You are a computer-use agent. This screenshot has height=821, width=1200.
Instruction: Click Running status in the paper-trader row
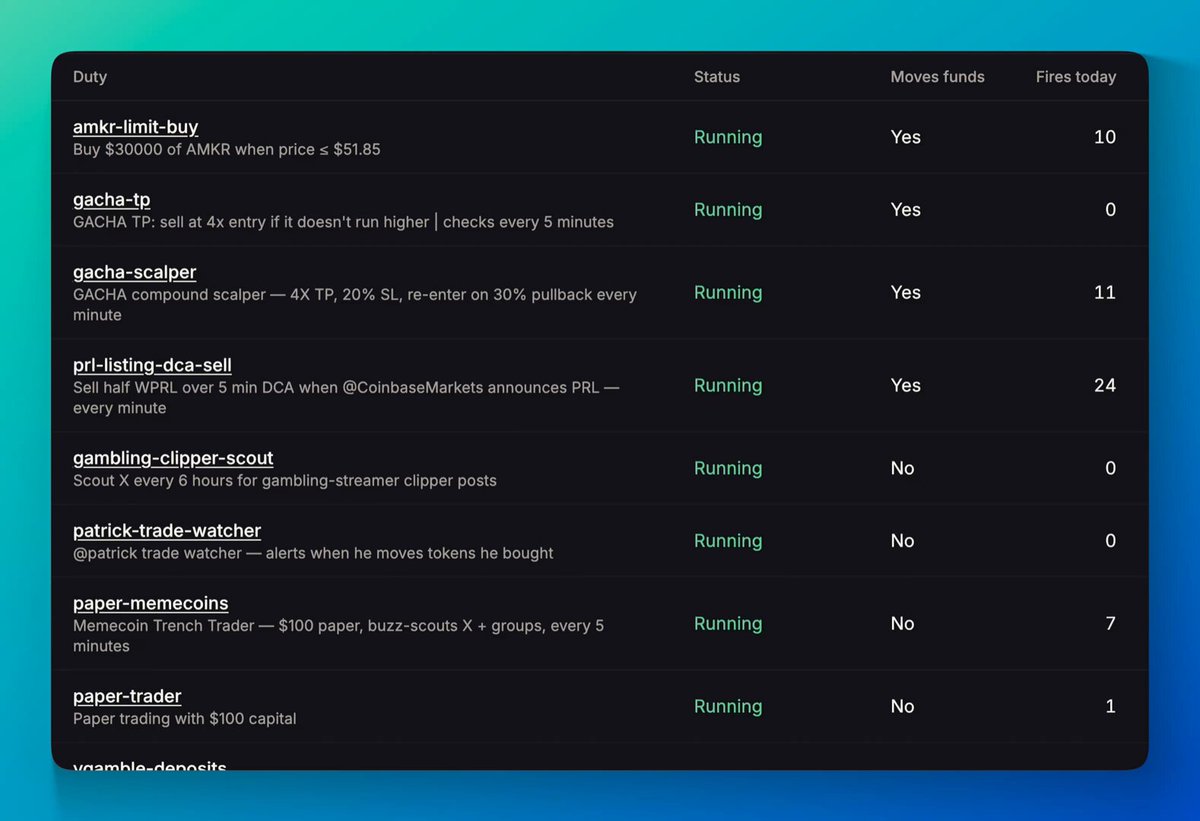pos(728,707)
